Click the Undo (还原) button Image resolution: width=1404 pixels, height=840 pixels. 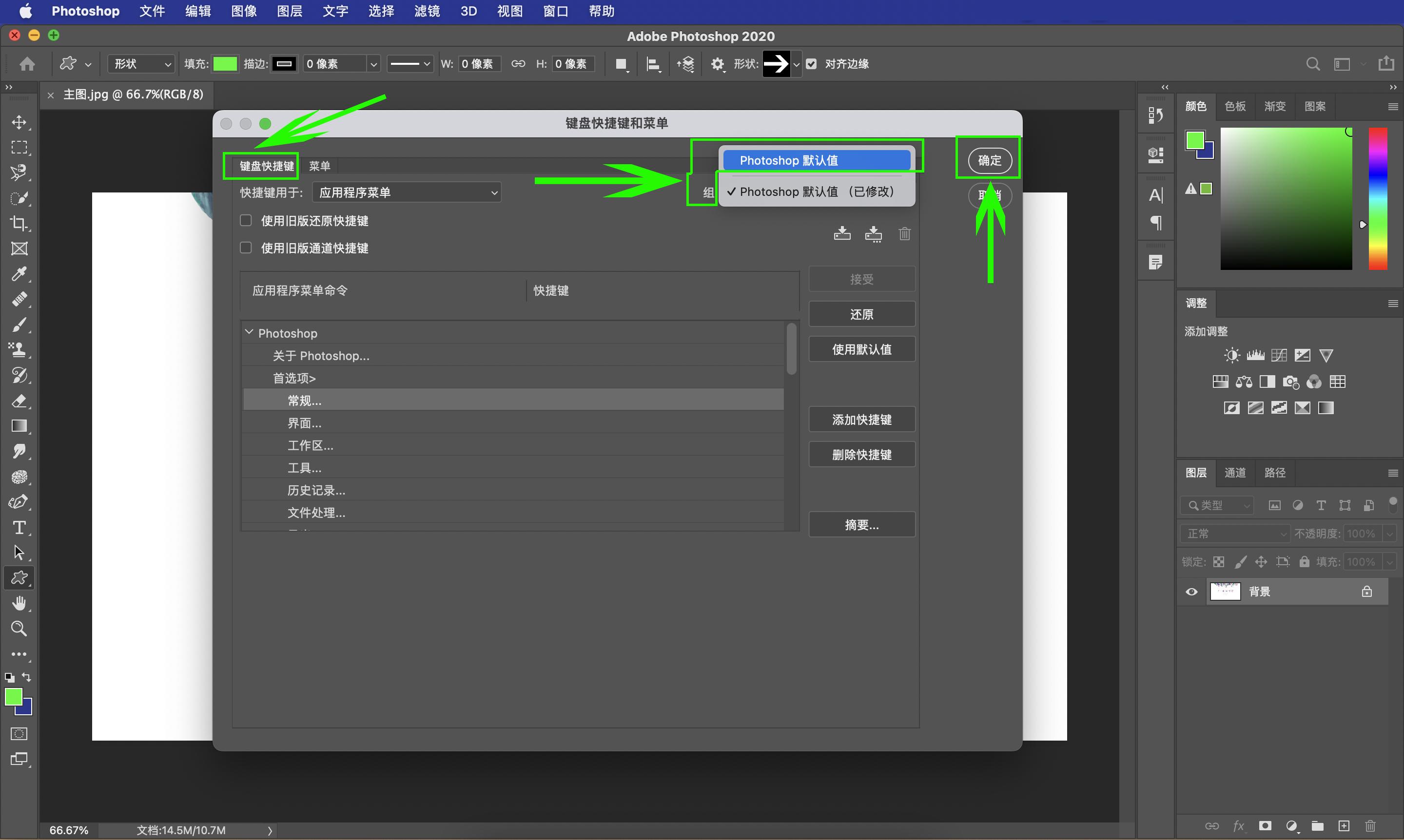coord(861,314)
